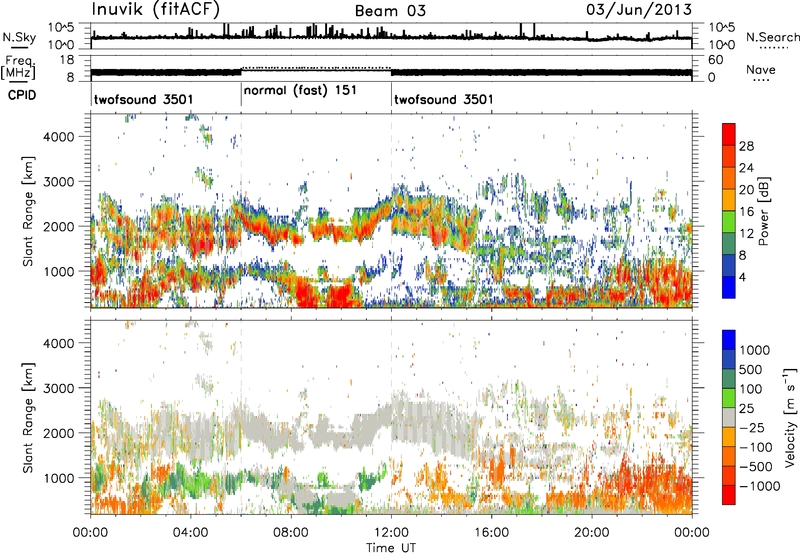Click the 'normal (fast) 151' CPID label
800x554 pixels.
301,91
